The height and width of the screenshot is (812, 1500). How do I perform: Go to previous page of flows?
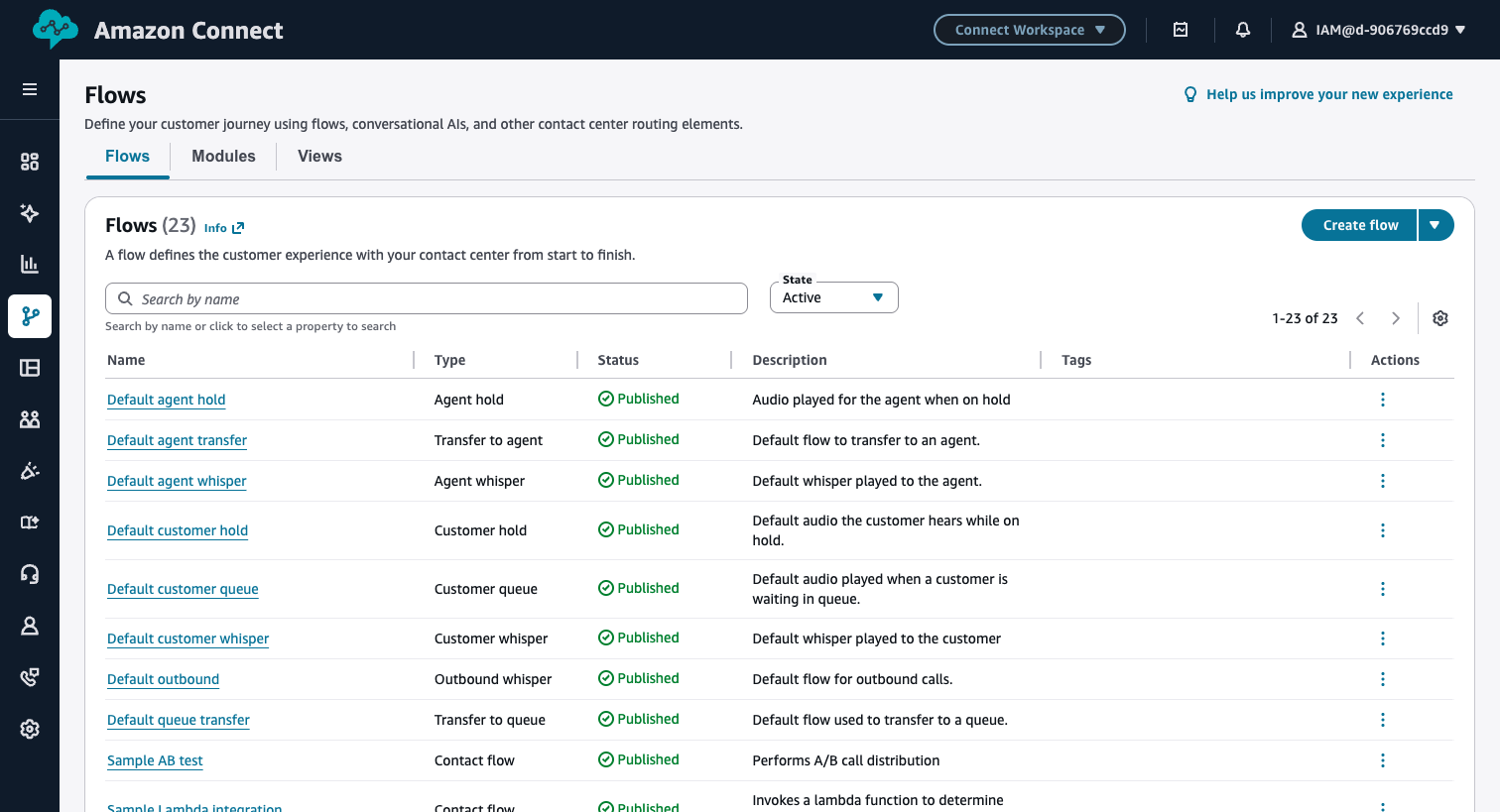click(1360, 318)
